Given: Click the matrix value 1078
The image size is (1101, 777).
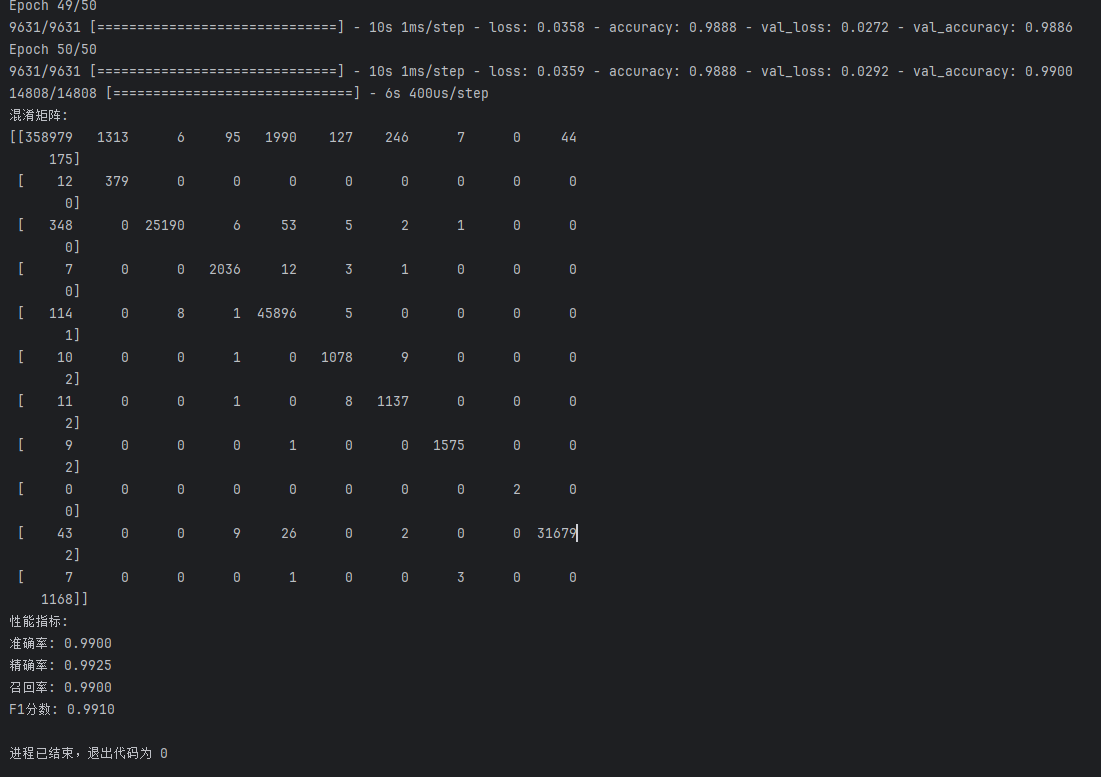Looking at the screenshot, I should coord(336,357).
